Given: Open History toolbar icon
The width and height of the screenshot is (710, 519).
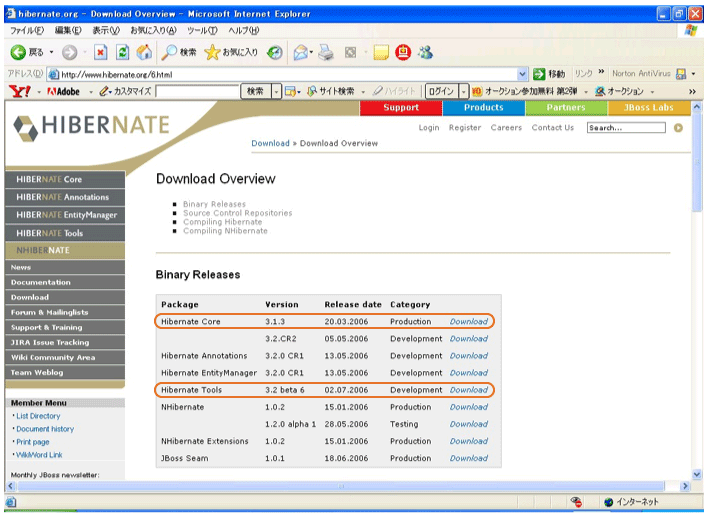Looking at the screenshot, I should 274,53.
